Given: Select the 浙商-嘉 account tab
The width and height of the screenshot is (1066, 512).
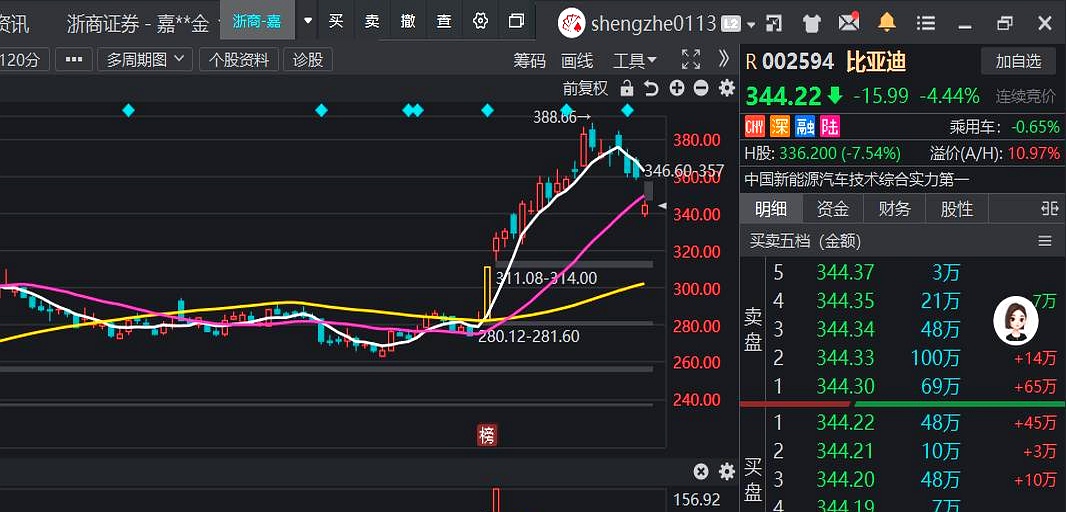Looking at the screenshot, I should 257,22.
